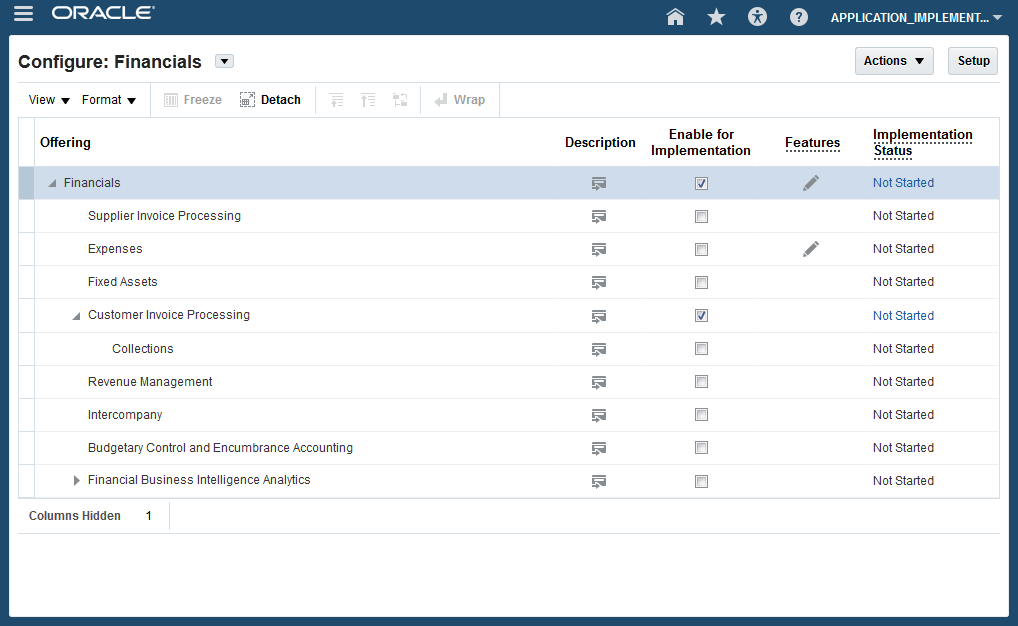The width and height of the screenshot is (1018, 626).
Task: Expand Financial Business Intelligence Analytics node
Action: (77, 481)
